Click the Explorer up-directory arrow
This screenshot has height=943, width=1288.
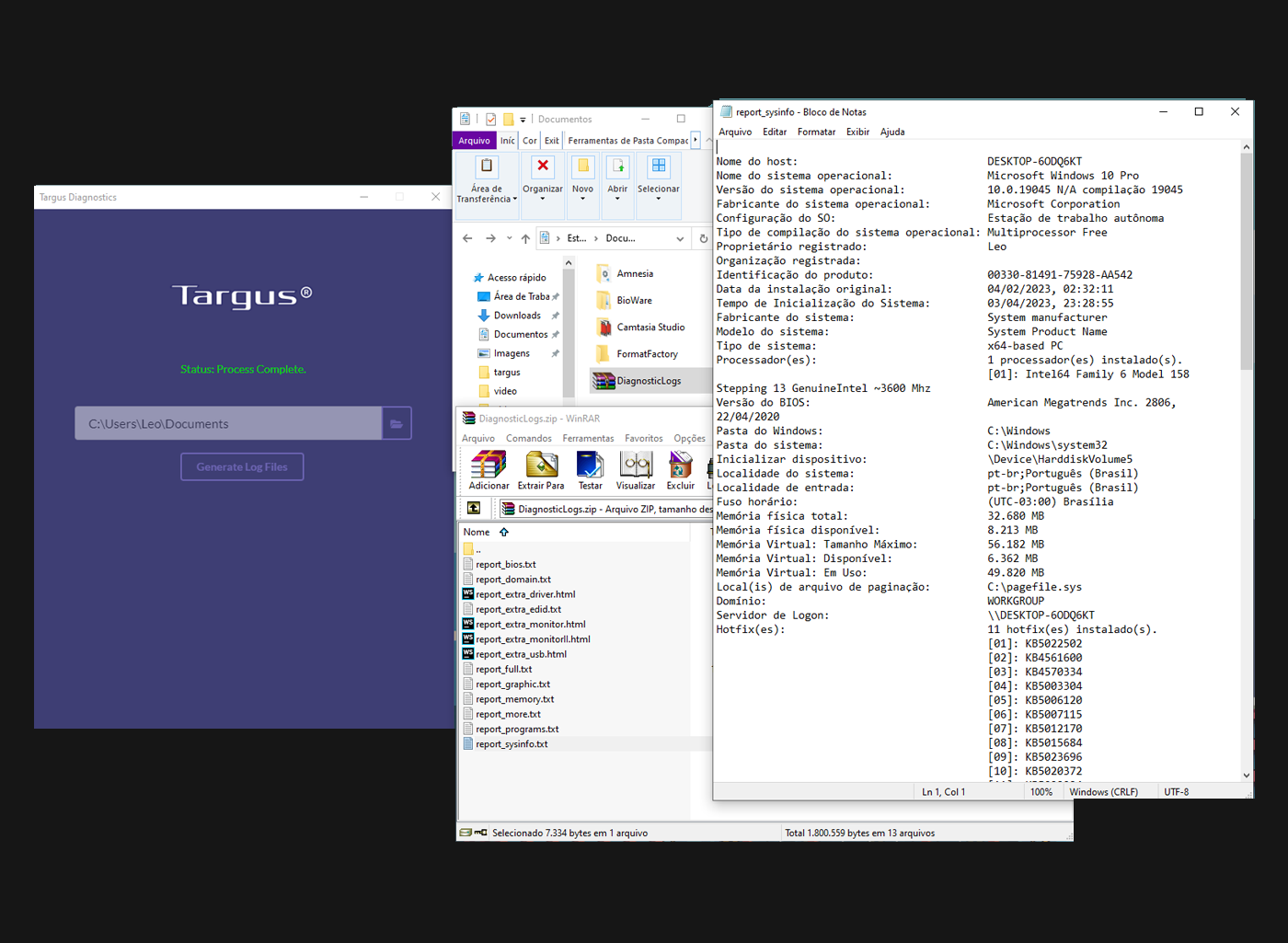click(x=525, y=238)
